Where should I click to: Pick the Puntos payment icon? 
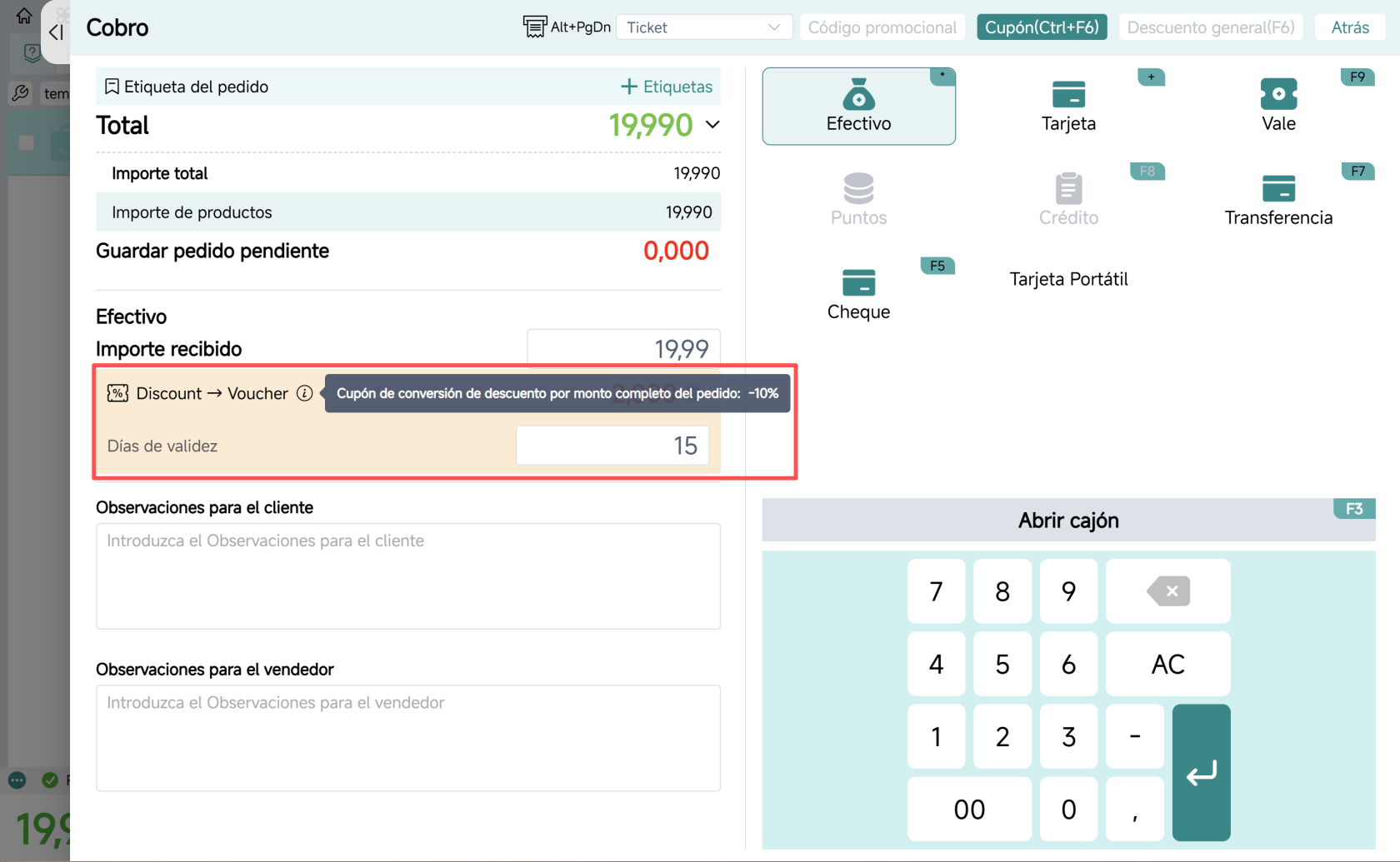point(858,188)
